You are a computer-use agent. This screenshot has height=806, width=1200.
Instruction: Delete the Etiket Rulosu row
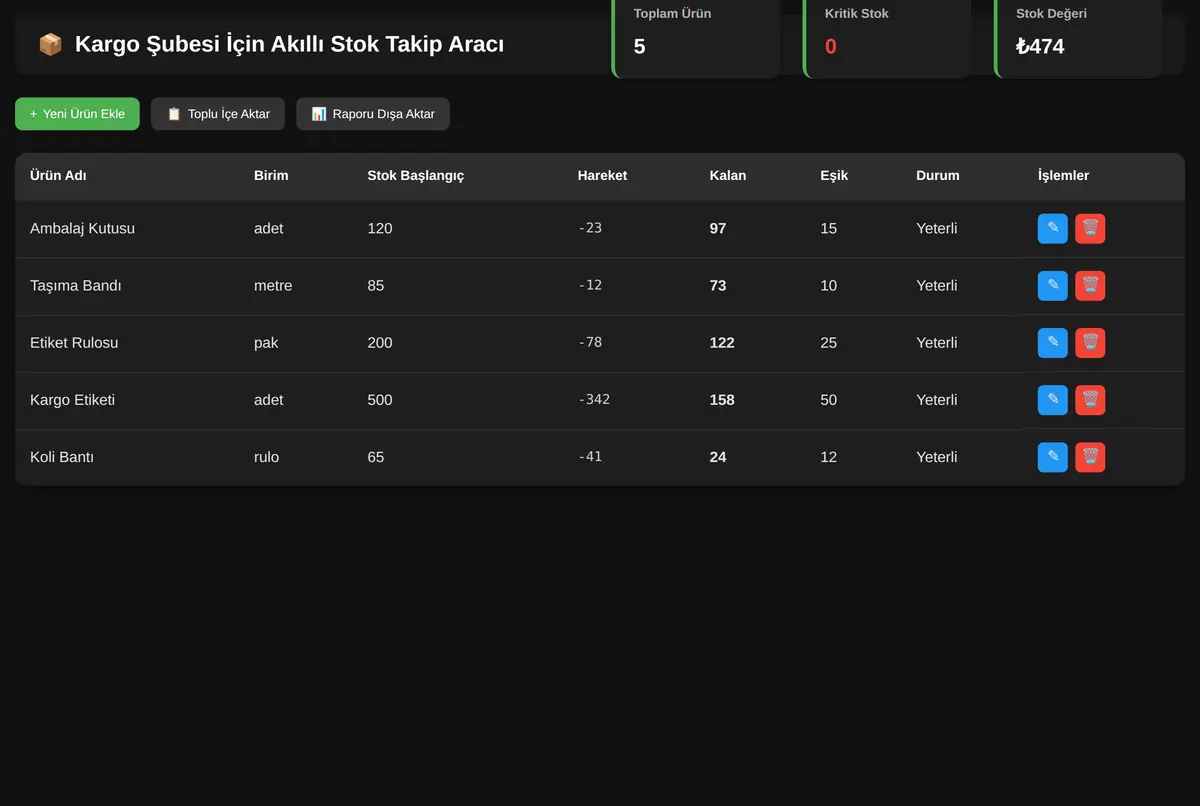(1090, 343)
